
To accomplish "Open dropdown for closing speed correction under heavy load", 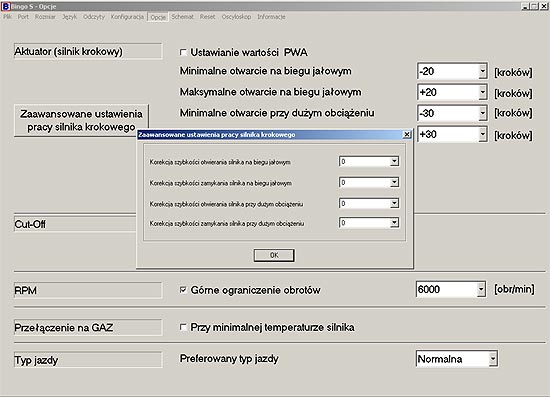I will [x=394, y=223].
